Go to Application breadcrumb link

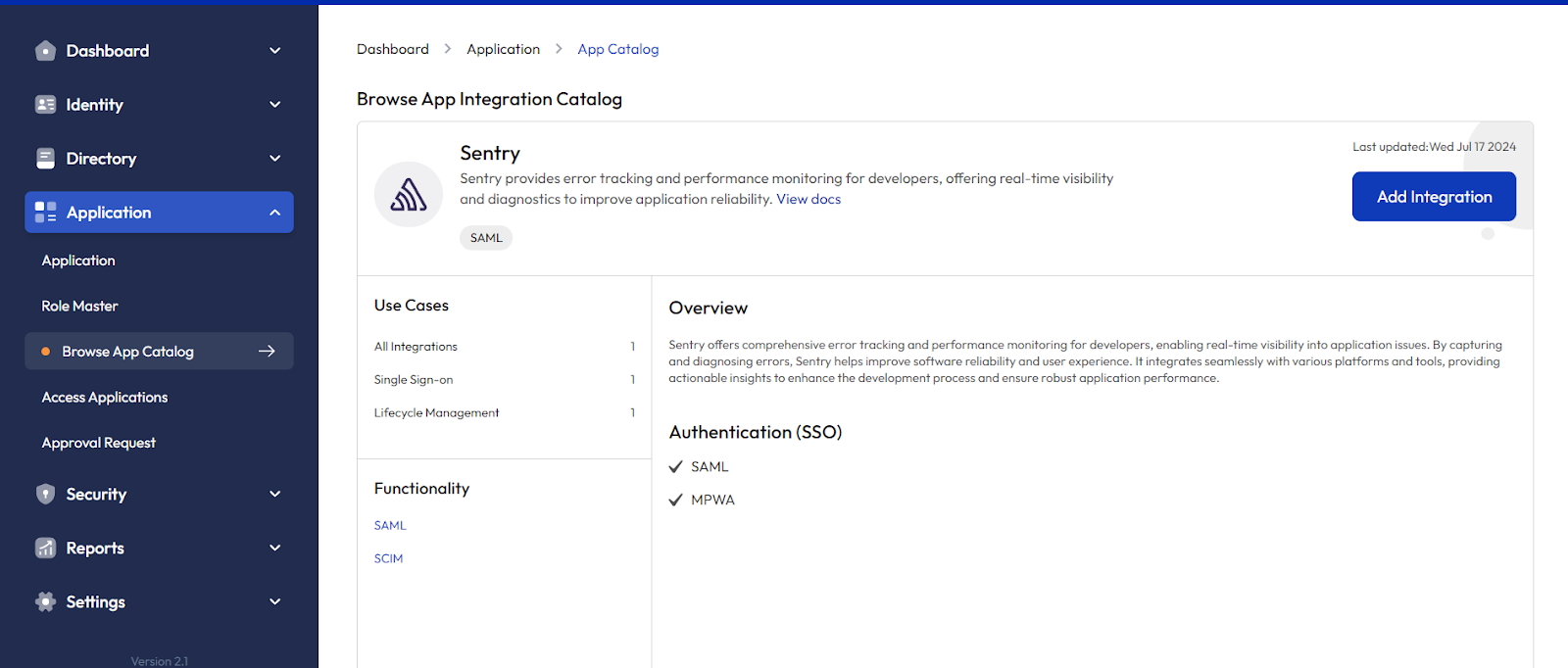(x=504, y=49)
